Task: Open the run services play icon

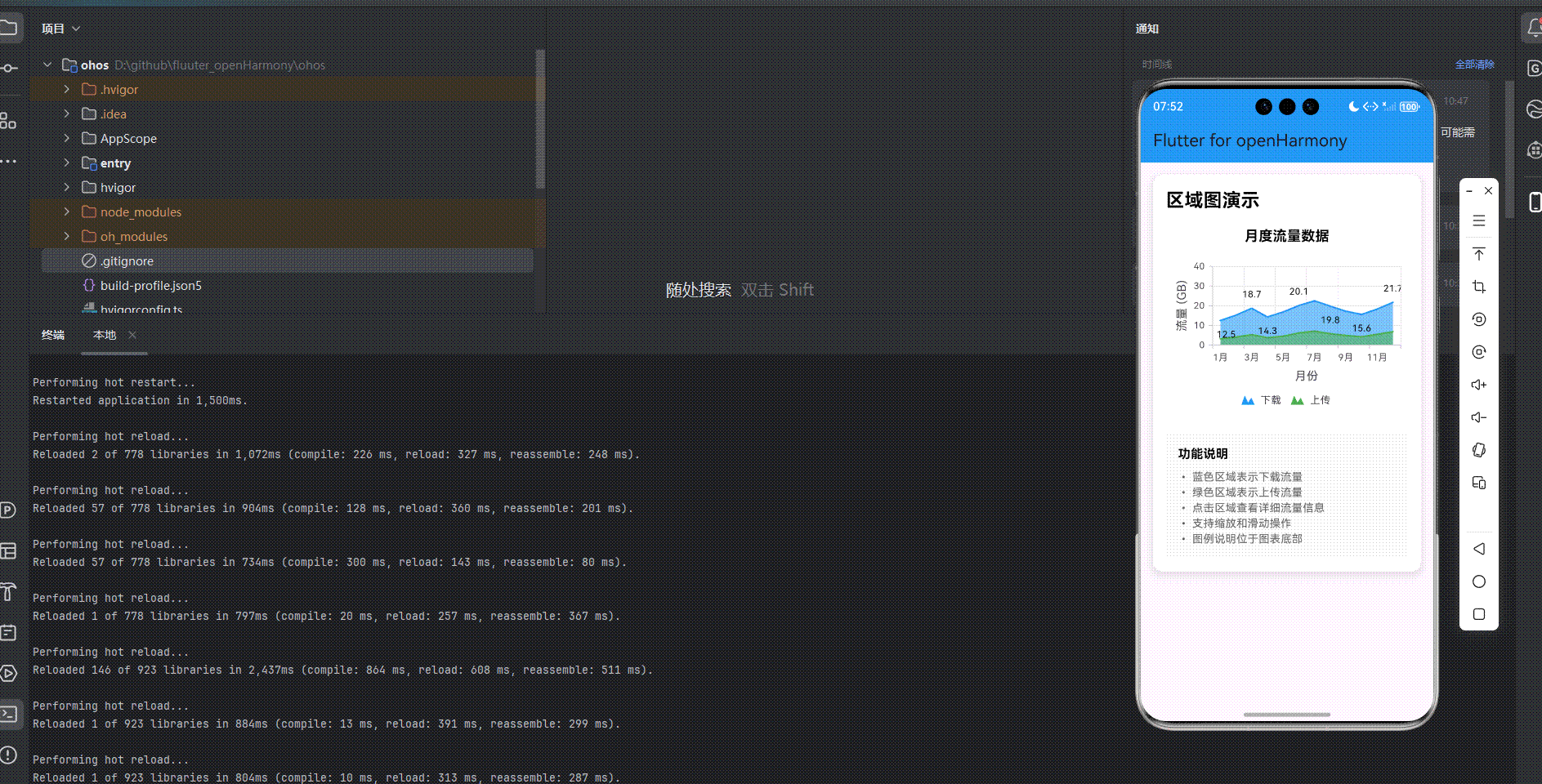Action: tap(8, 673)
